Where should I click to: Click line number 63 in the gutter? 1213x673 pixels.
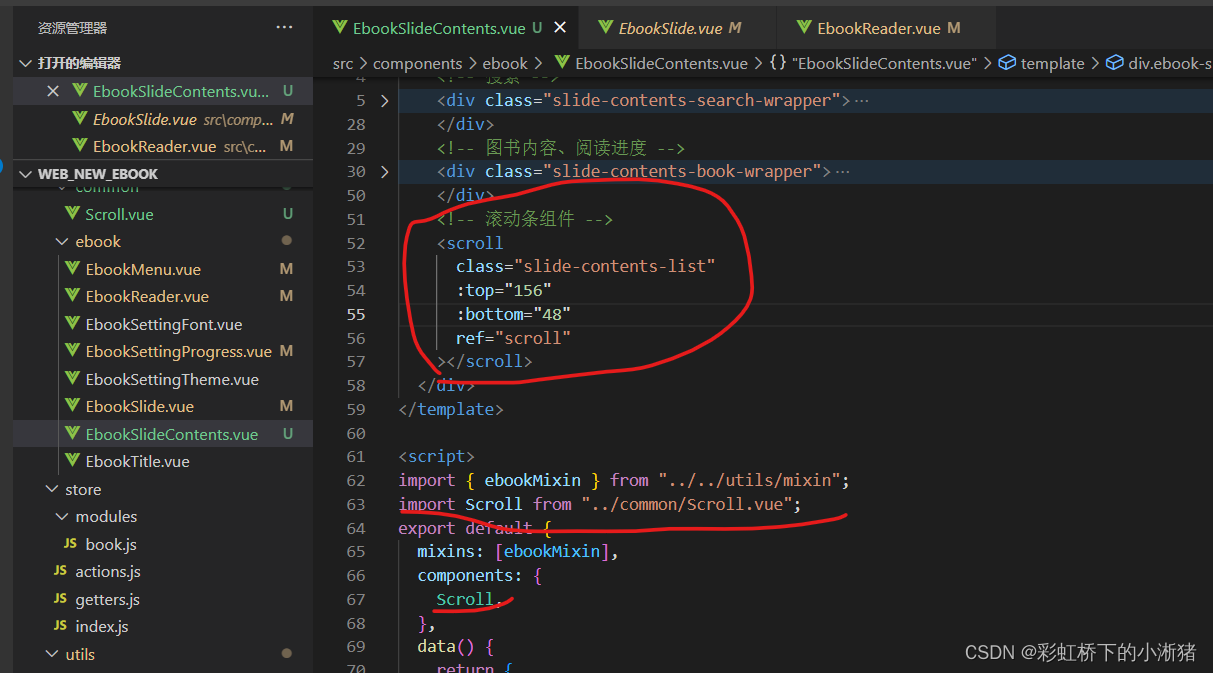(x=355, y=504)
